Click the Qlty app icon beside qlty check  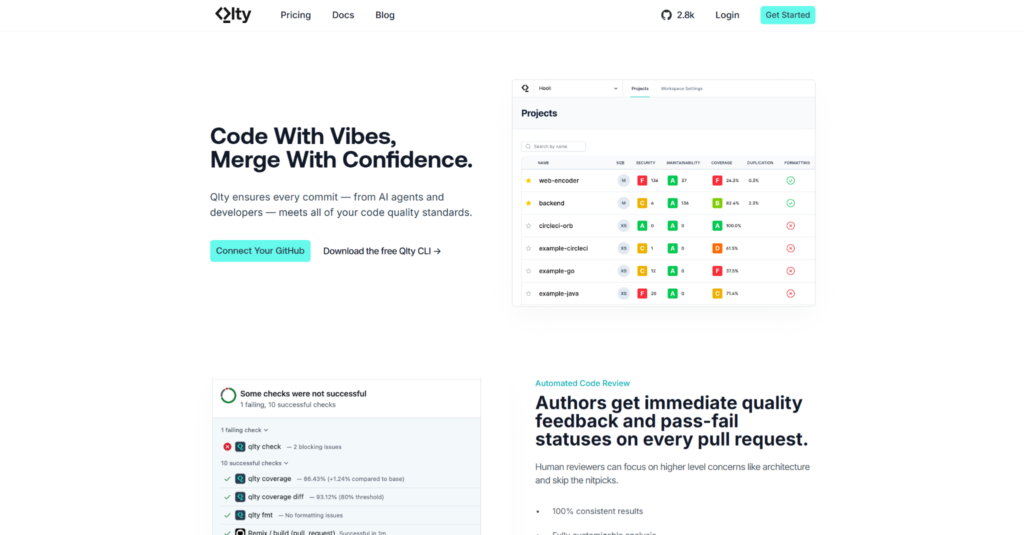(x=240, y=447)
